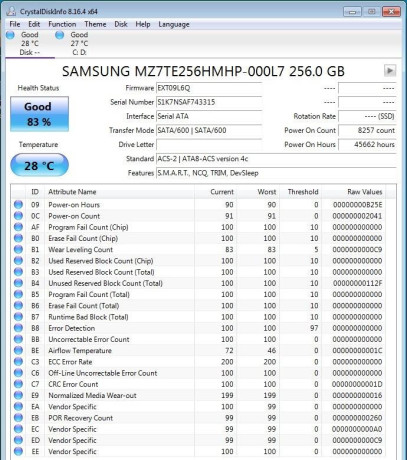The image size is (407, 460).
Task: Select raw value 00000000112F
Action: pyautogui.click(x=357, y=283)
